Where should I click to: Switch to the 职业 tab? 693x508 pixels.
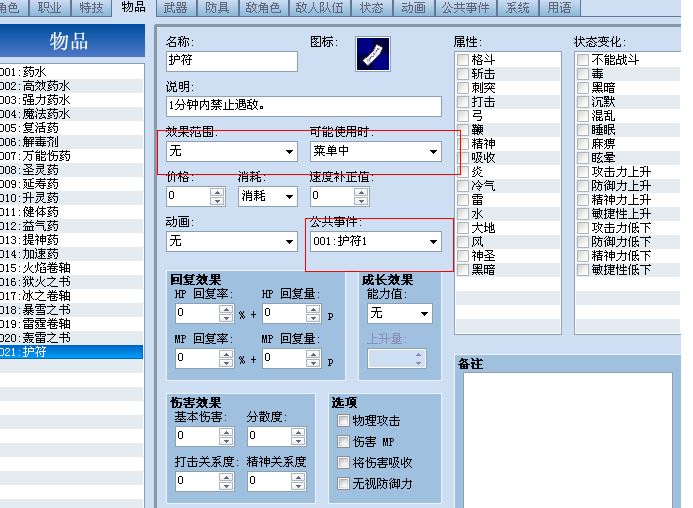click(50, 8)
